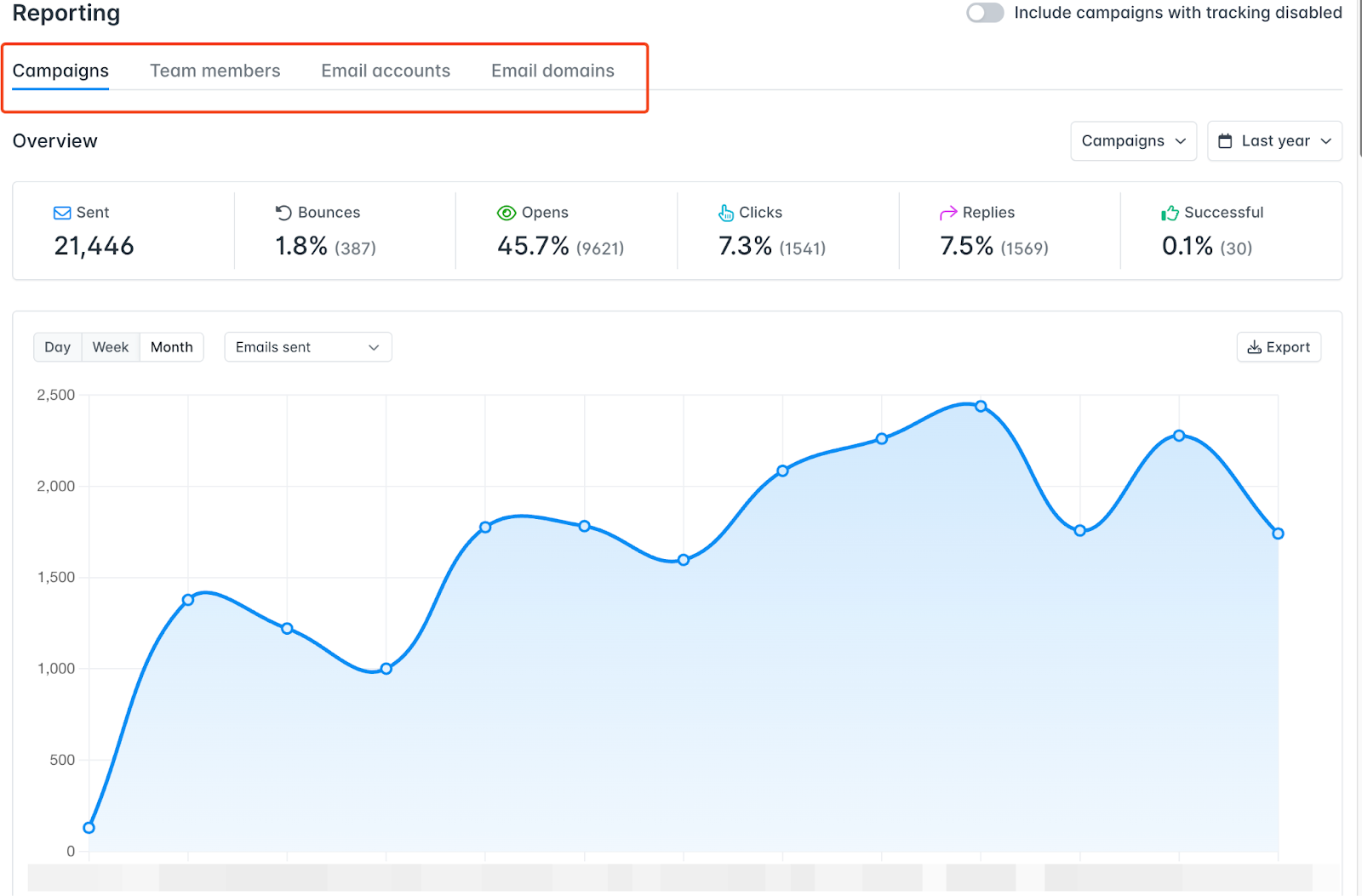This screenshot has width=1362, height=896.
Task: Open the Email domains tab
Action: (x=552, y=71)
